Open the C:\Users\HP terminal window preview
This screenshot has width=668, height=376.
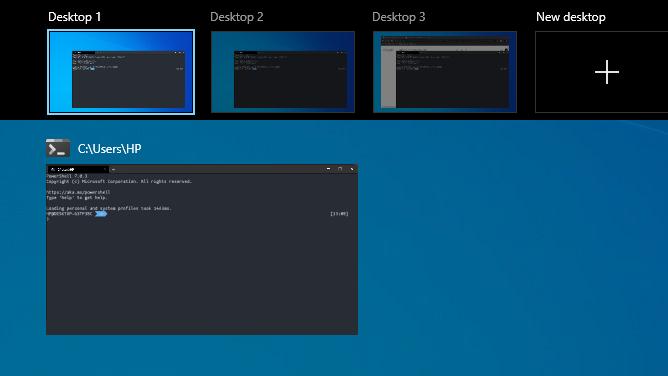click(x=202, y=250)
